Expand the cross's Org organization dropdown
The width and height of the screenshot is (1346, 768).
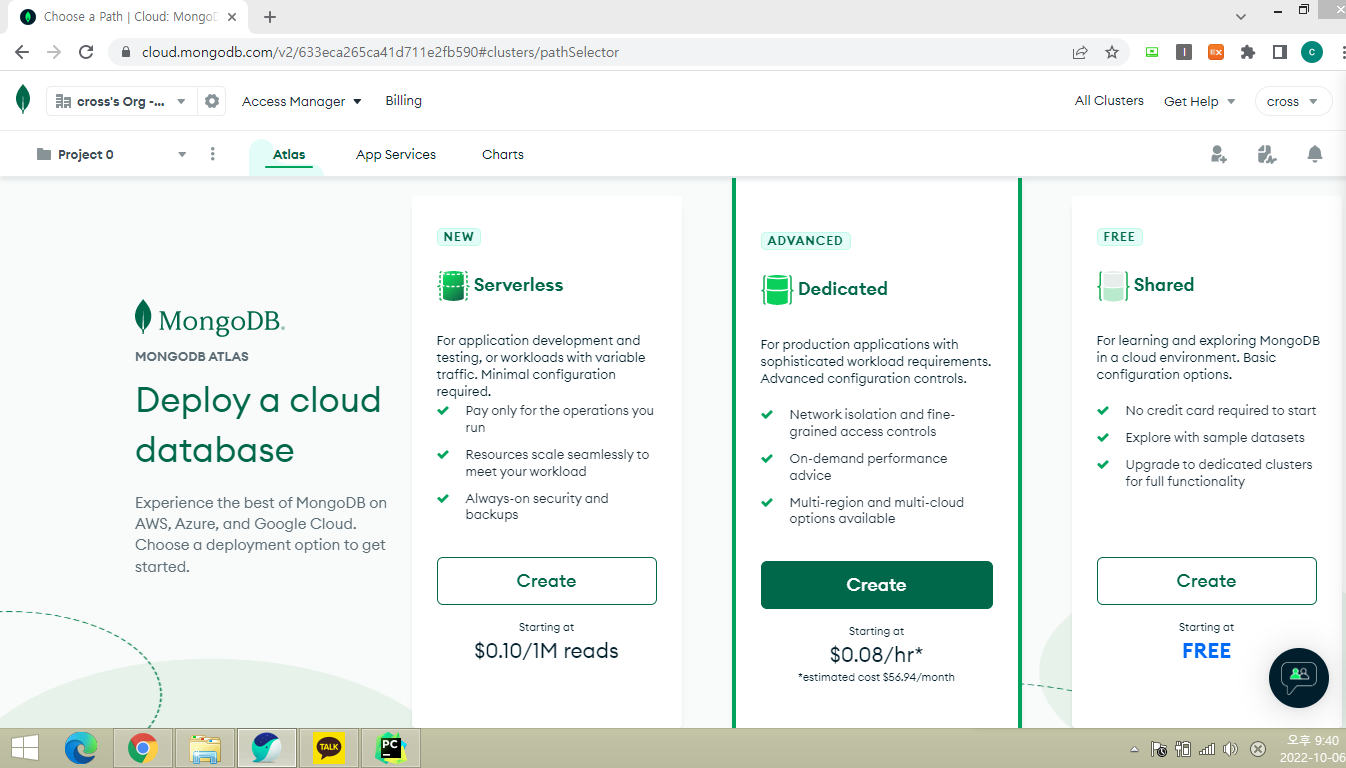tap(120, 101)
